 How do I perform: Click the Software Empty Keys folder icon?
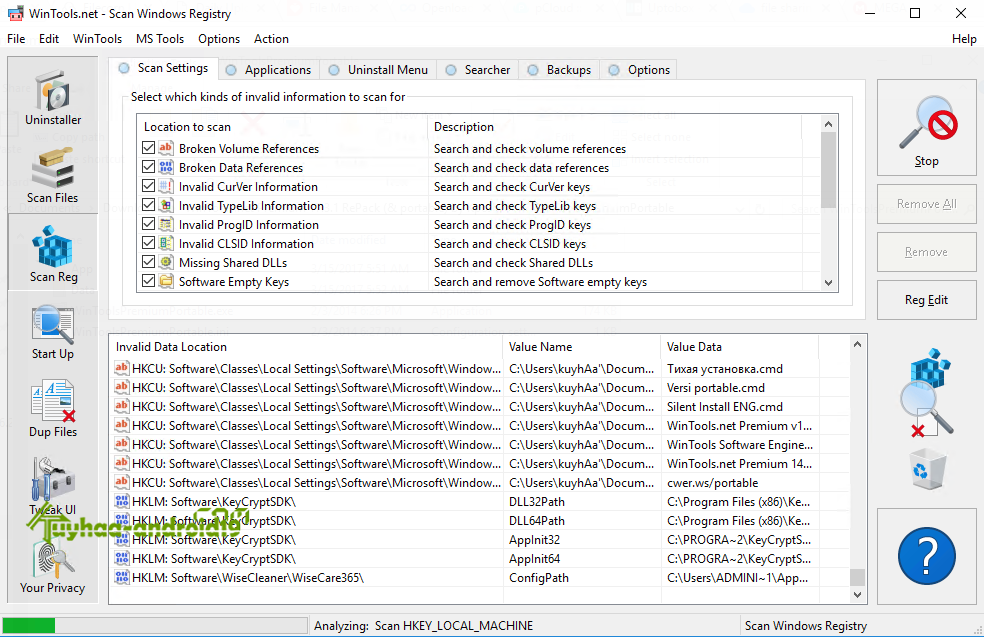(166, 281)
